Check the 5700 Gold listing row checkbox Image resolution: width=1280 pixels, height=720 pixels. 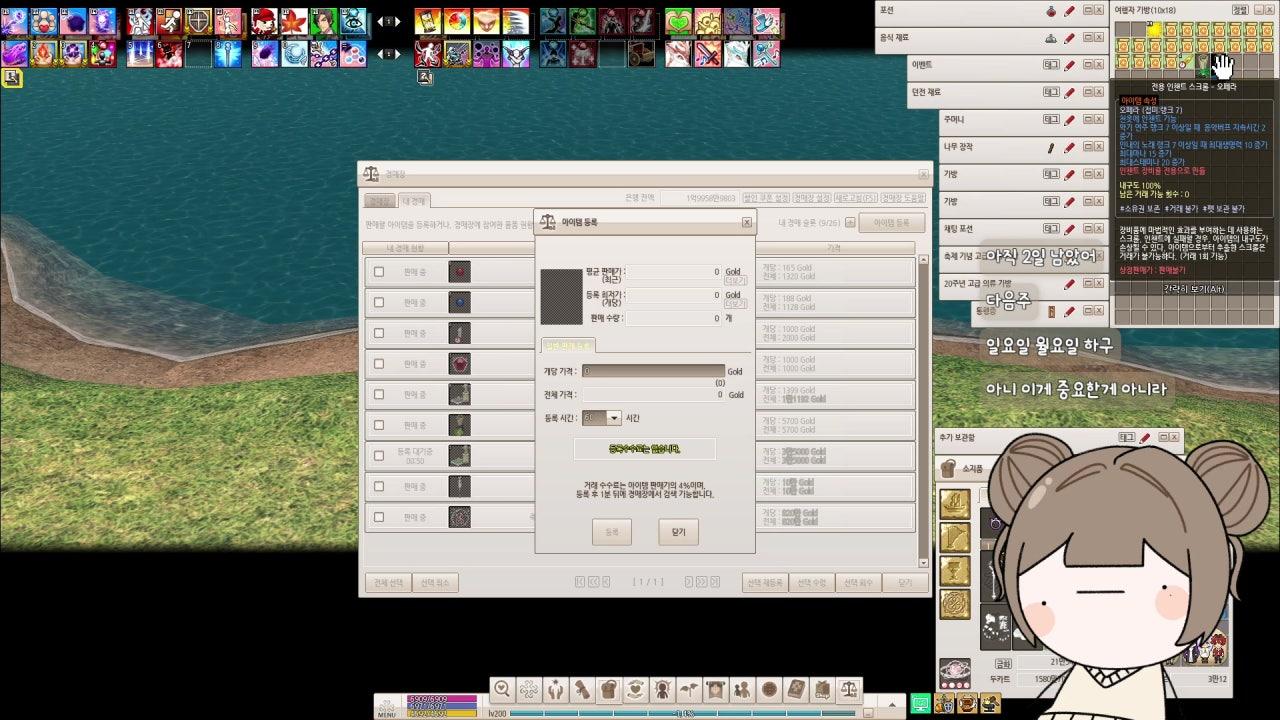point(379,425)
